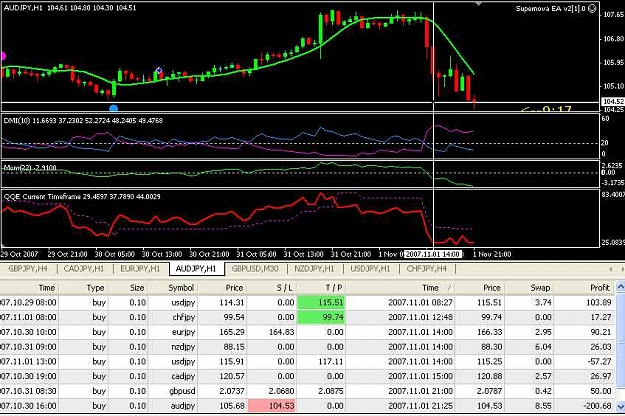Click the green take-profit cell 115.51
Screen dimensions: 625x416
tap(322, 302)
